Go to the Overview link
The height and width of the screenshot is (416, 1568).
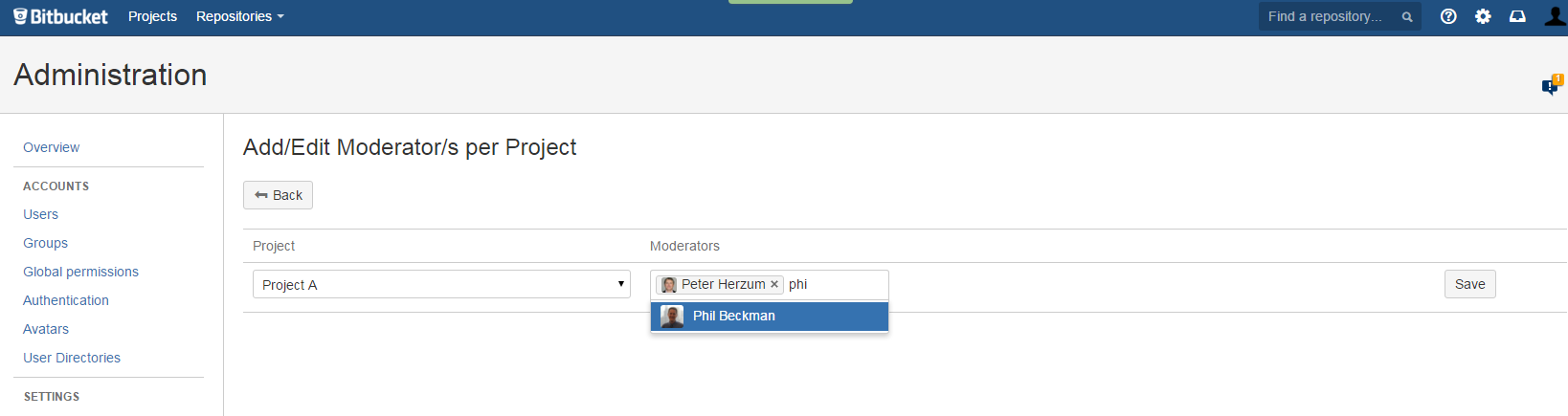pyautogui.click(x=52, y=147)
